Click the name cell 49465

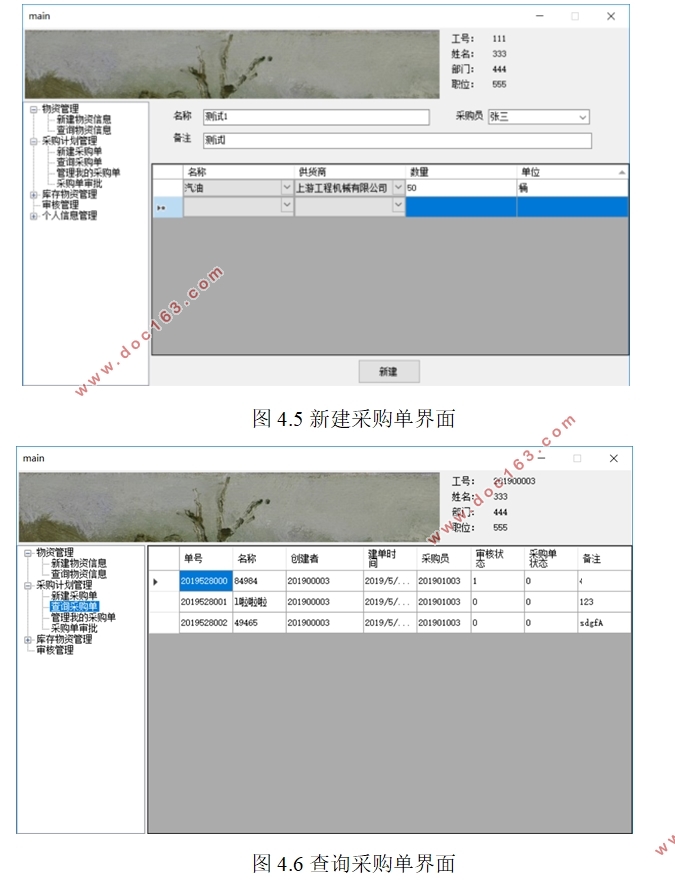pos(259,623)
